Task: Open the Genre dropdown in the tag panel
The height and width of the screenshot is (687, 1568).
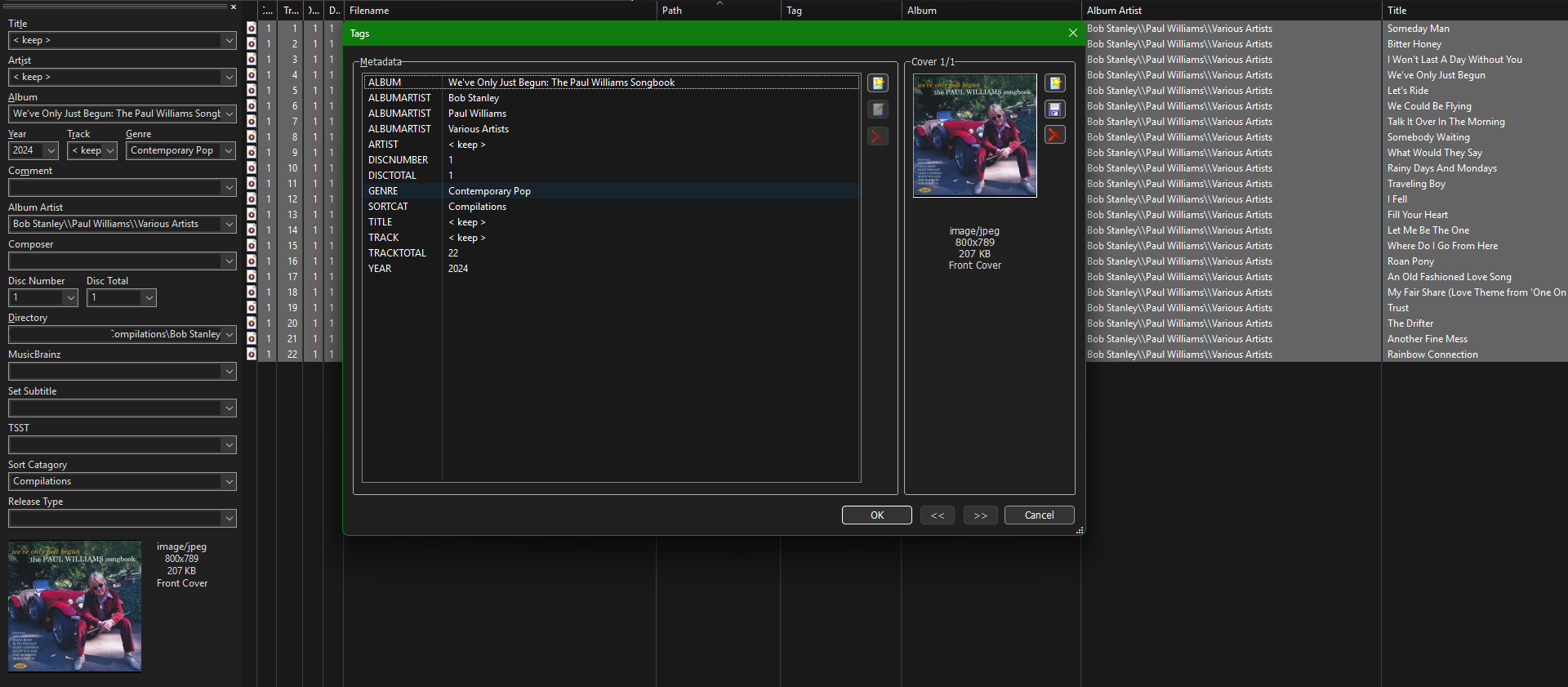Action: tap(229, 150)
